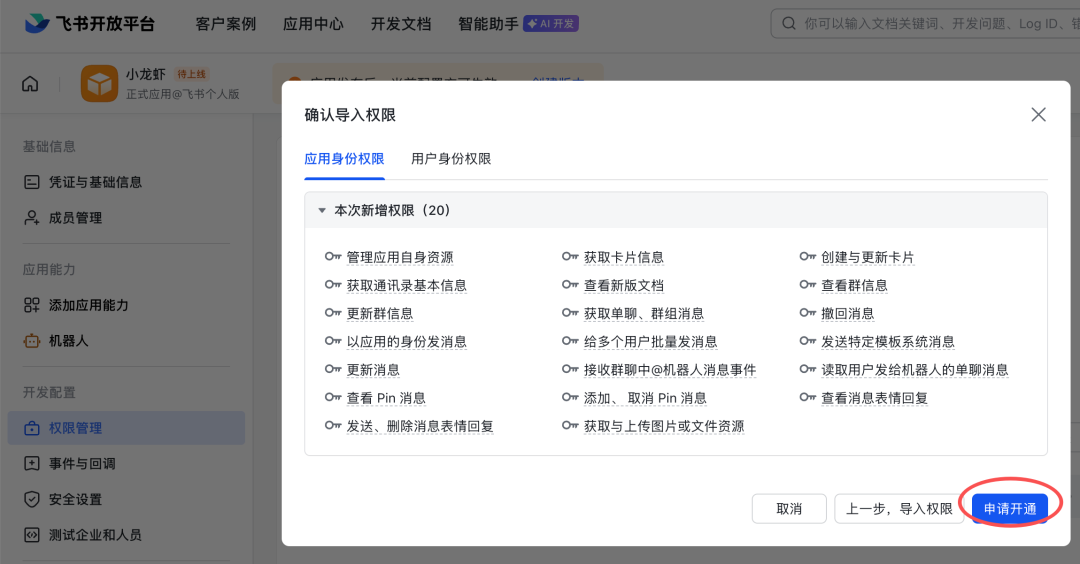Click the 安全设置 shield icon
This screenshot has height=564, width=1080.
(32, 499)
